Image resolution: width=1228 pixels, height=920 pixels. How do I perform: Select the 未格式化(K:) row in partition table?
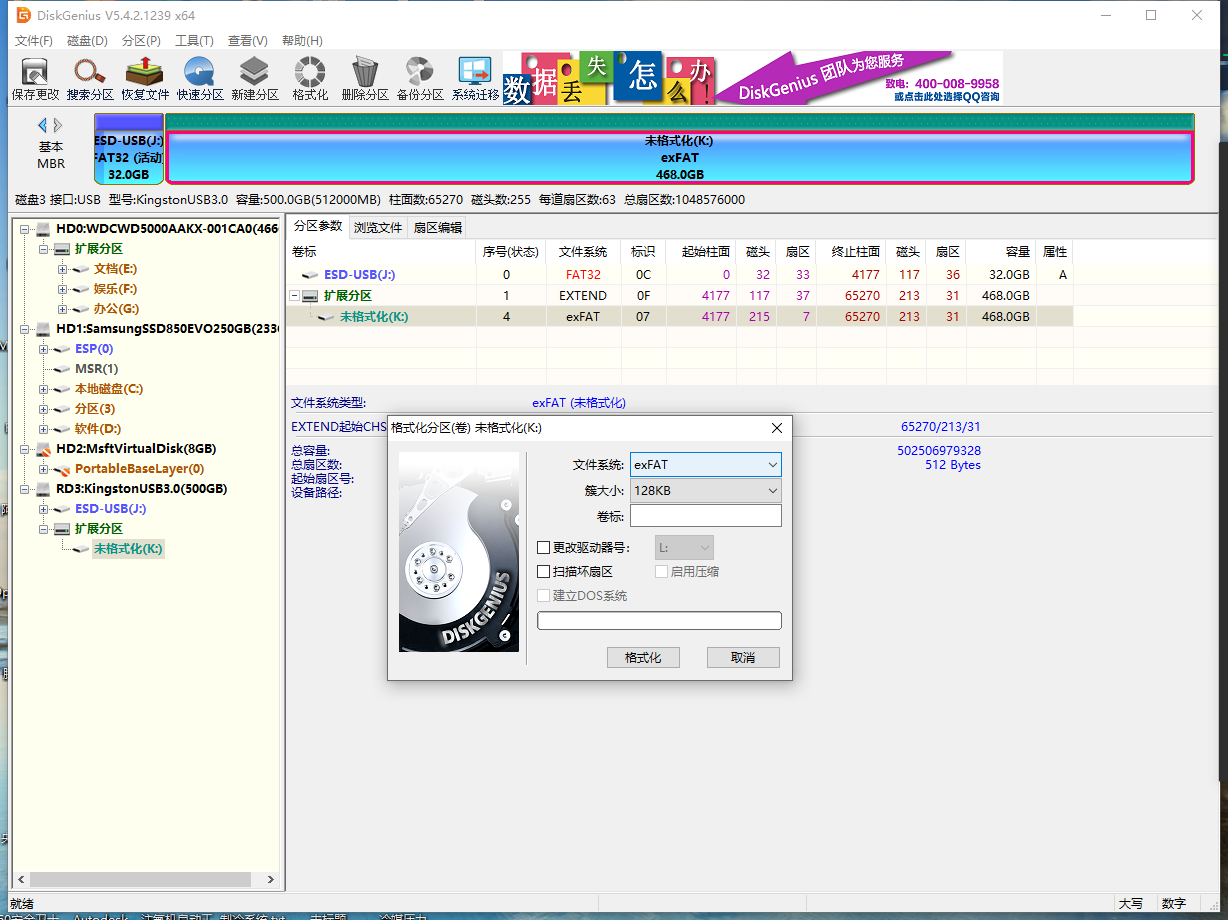679,316
